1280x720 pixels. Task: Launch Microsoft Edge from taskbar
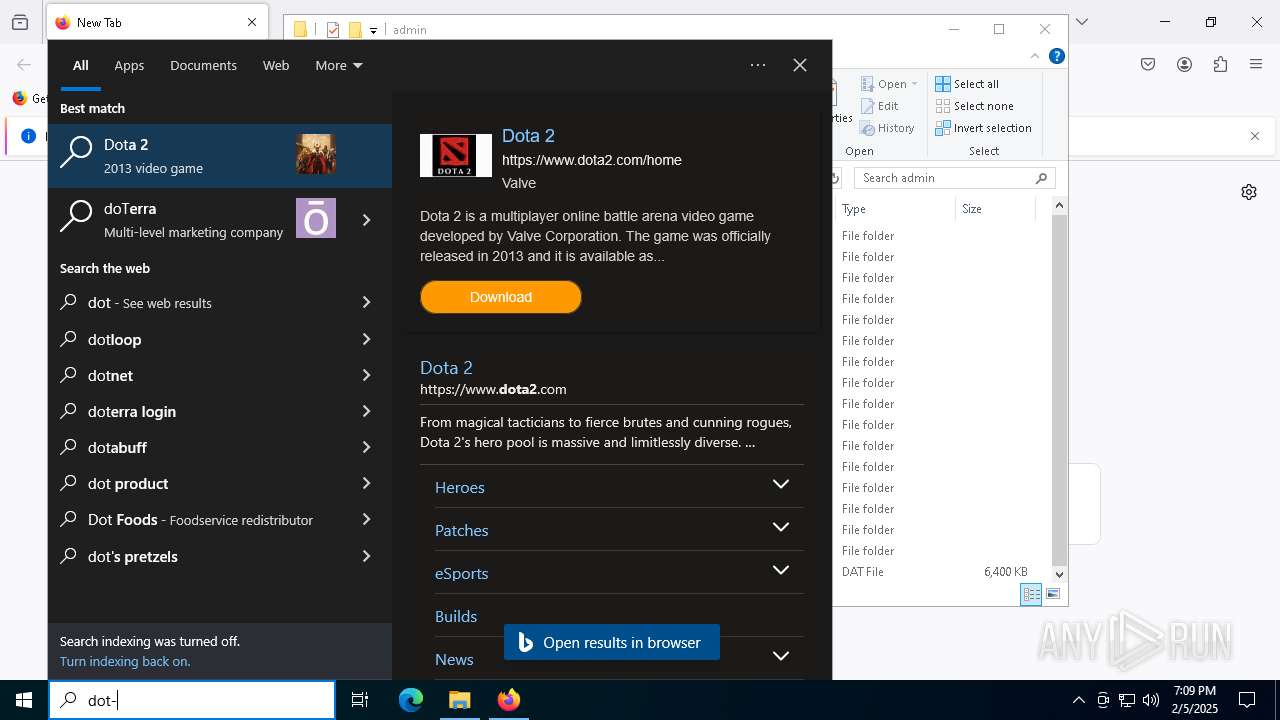tap(411, 700)
